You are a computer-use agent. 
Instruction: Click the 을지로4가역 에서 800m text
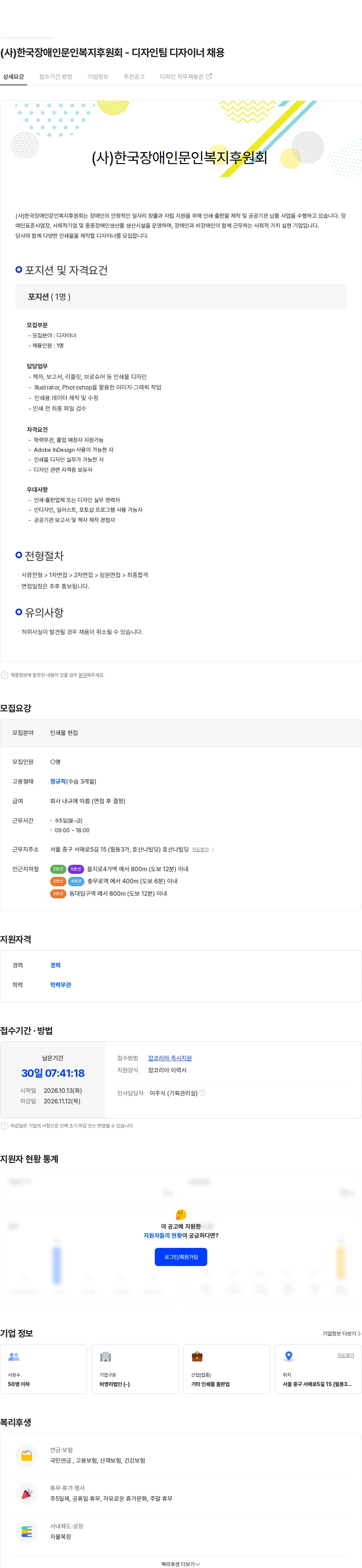[x=138, y=869]
